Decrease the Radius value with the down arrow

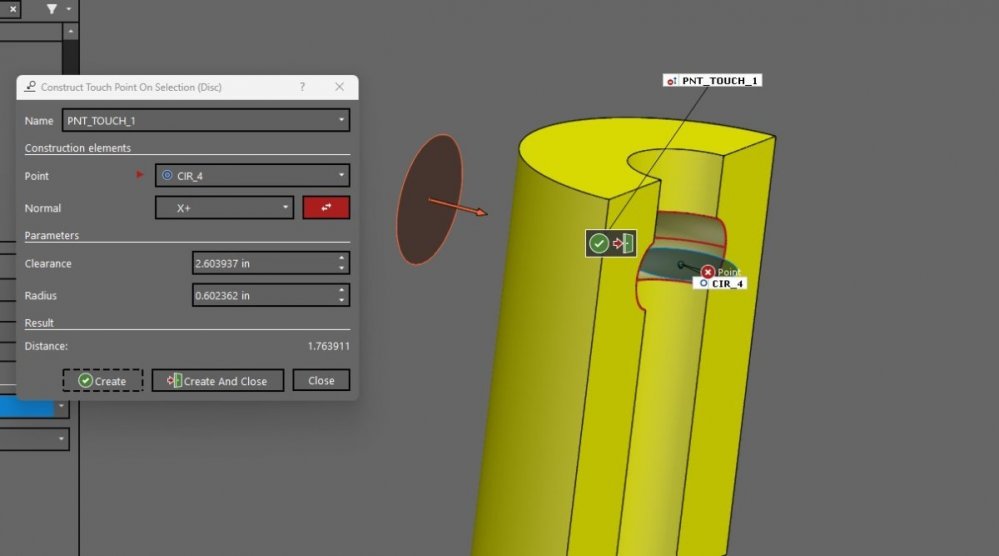click(x=342, y=300)
